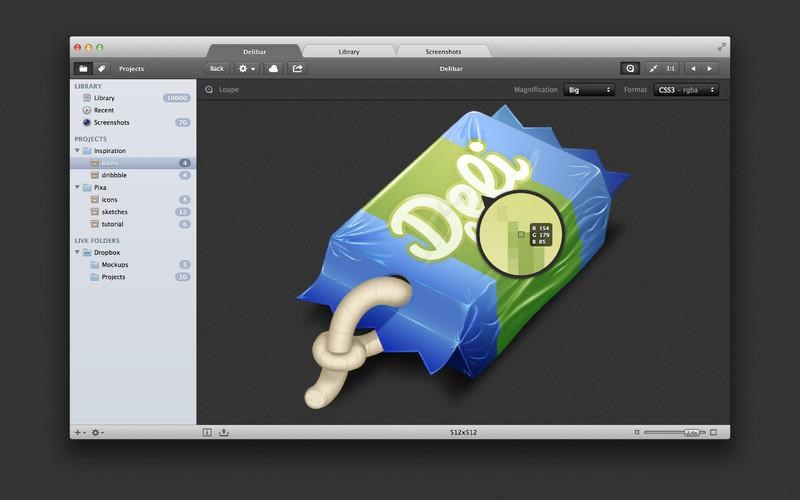800x500 pixels.
Task: Switch sidebar to the tags view
Action: pos(101,69)
